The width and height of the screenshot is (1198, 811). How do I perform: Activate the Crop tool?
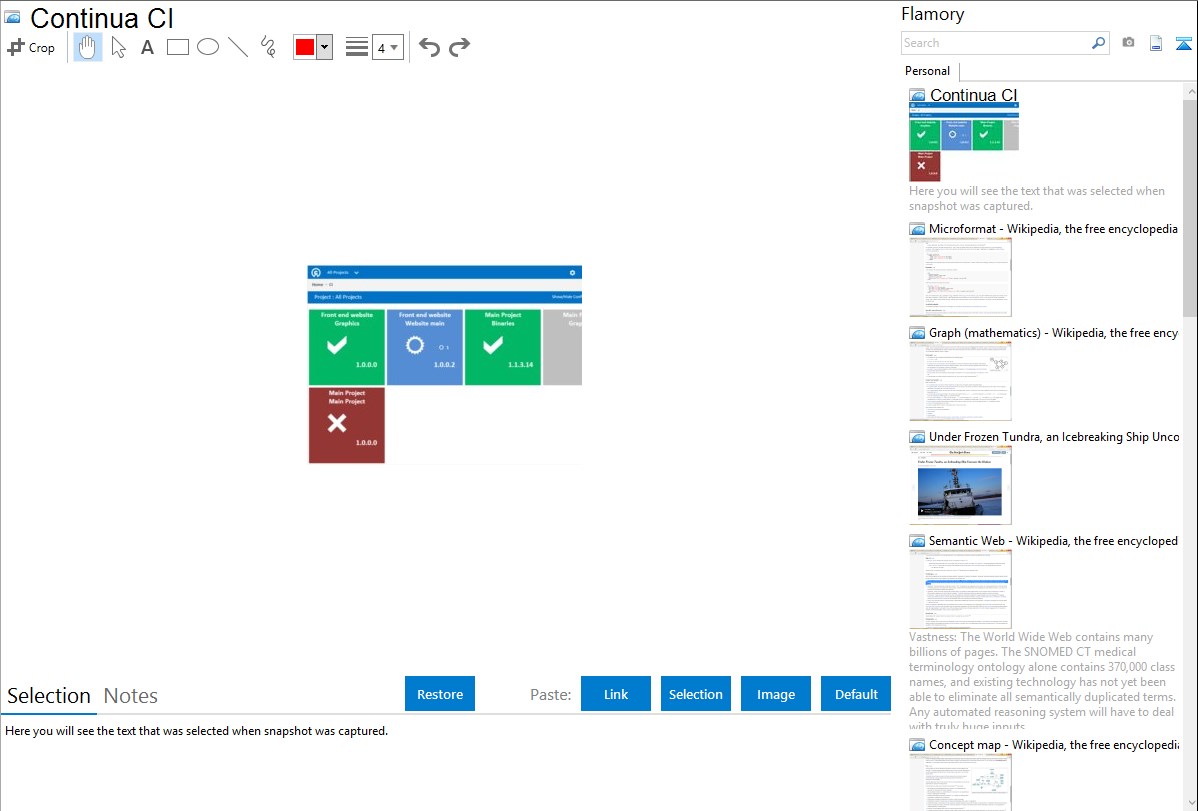pyautogui.click(x=31, y=47)
